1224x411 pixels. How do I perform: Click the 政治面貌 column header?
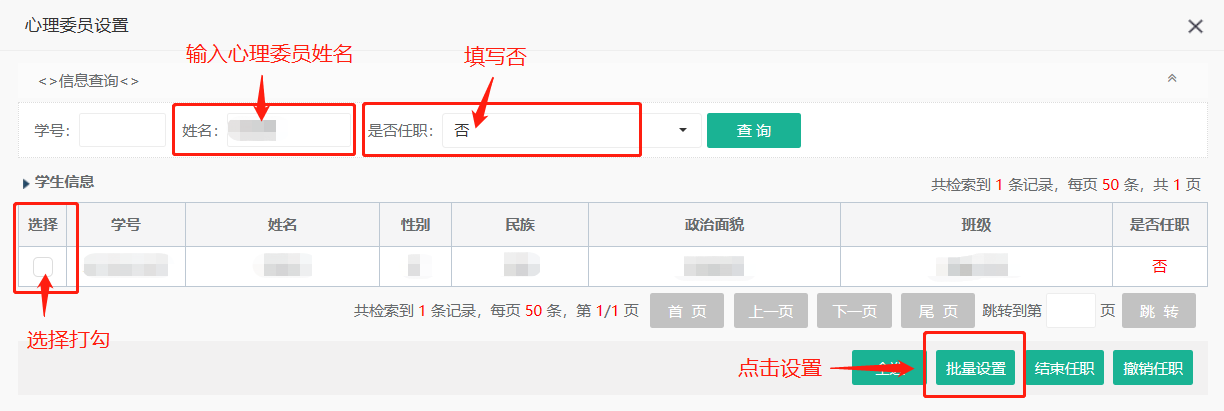[713, 225]
